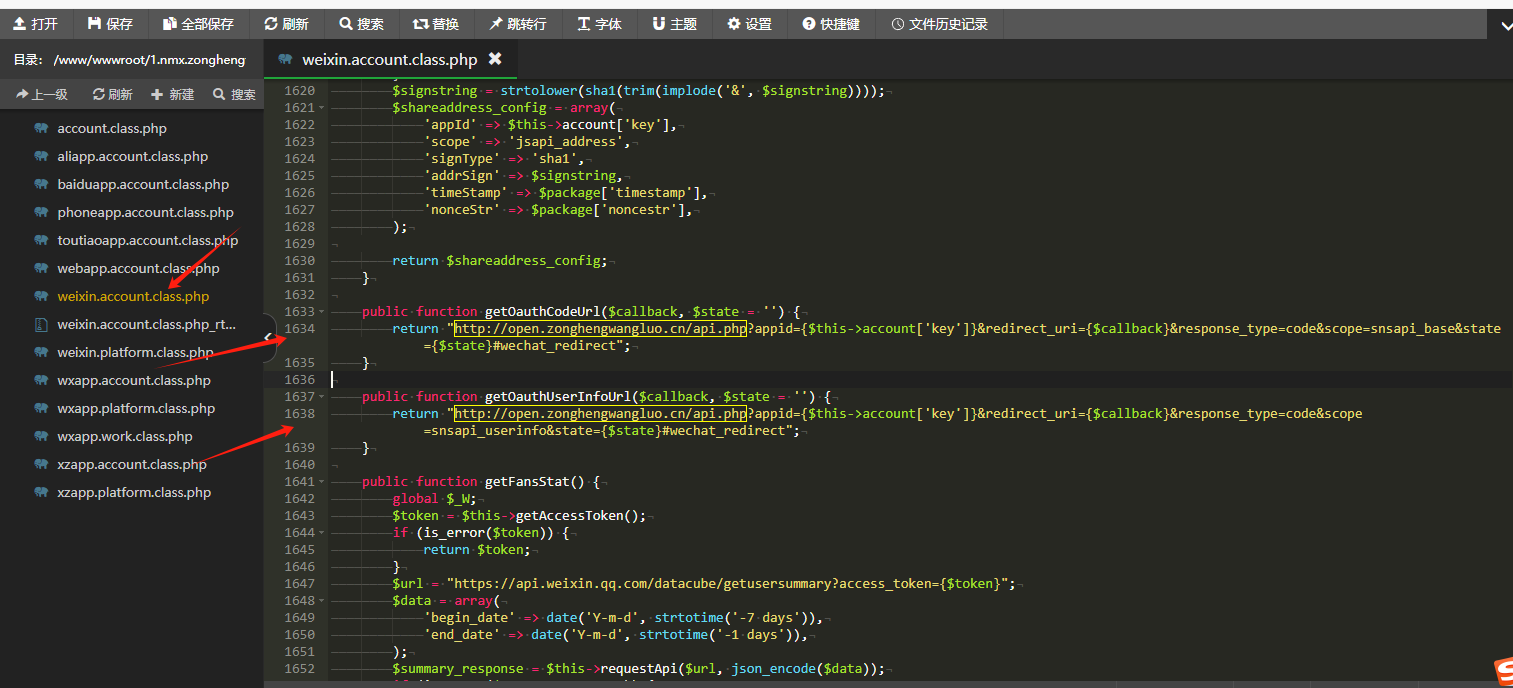Click the 打开 (open) toolbar button
The height and width of the screenshot is (688, 1513).
tap(36, 24)
